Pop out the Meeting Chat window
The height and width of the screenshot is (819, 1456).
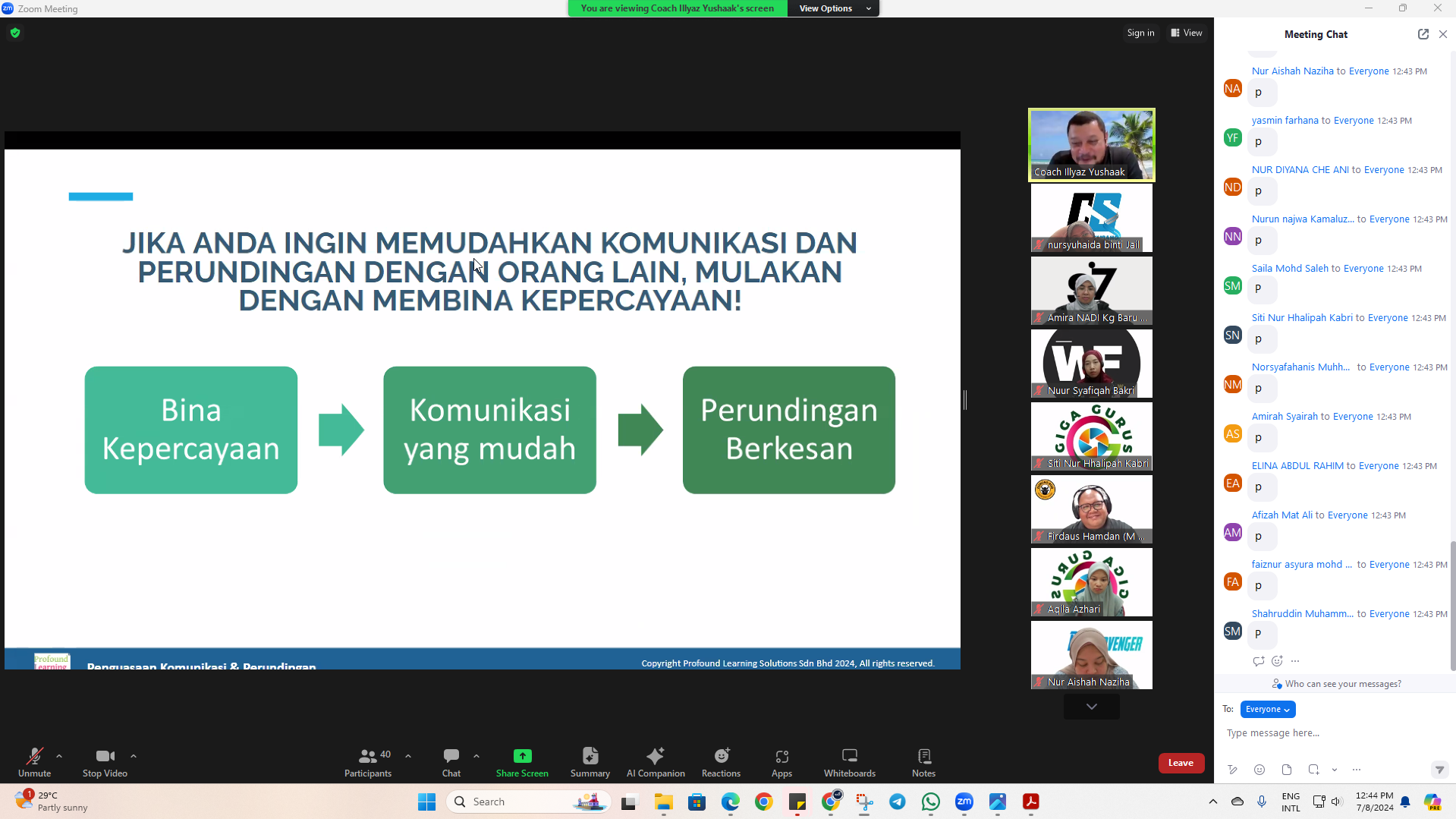click(x=1423, y=34)
